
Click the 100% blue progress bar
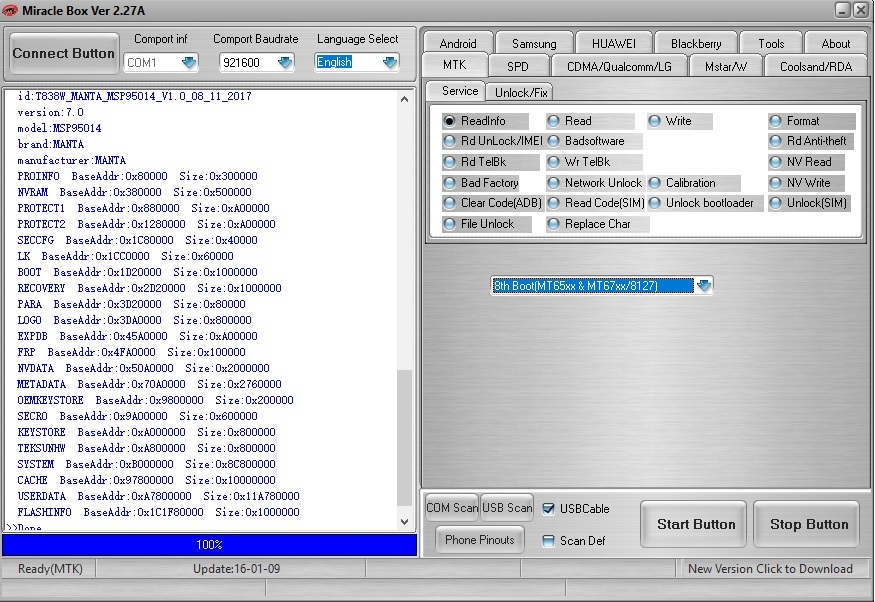209,545
